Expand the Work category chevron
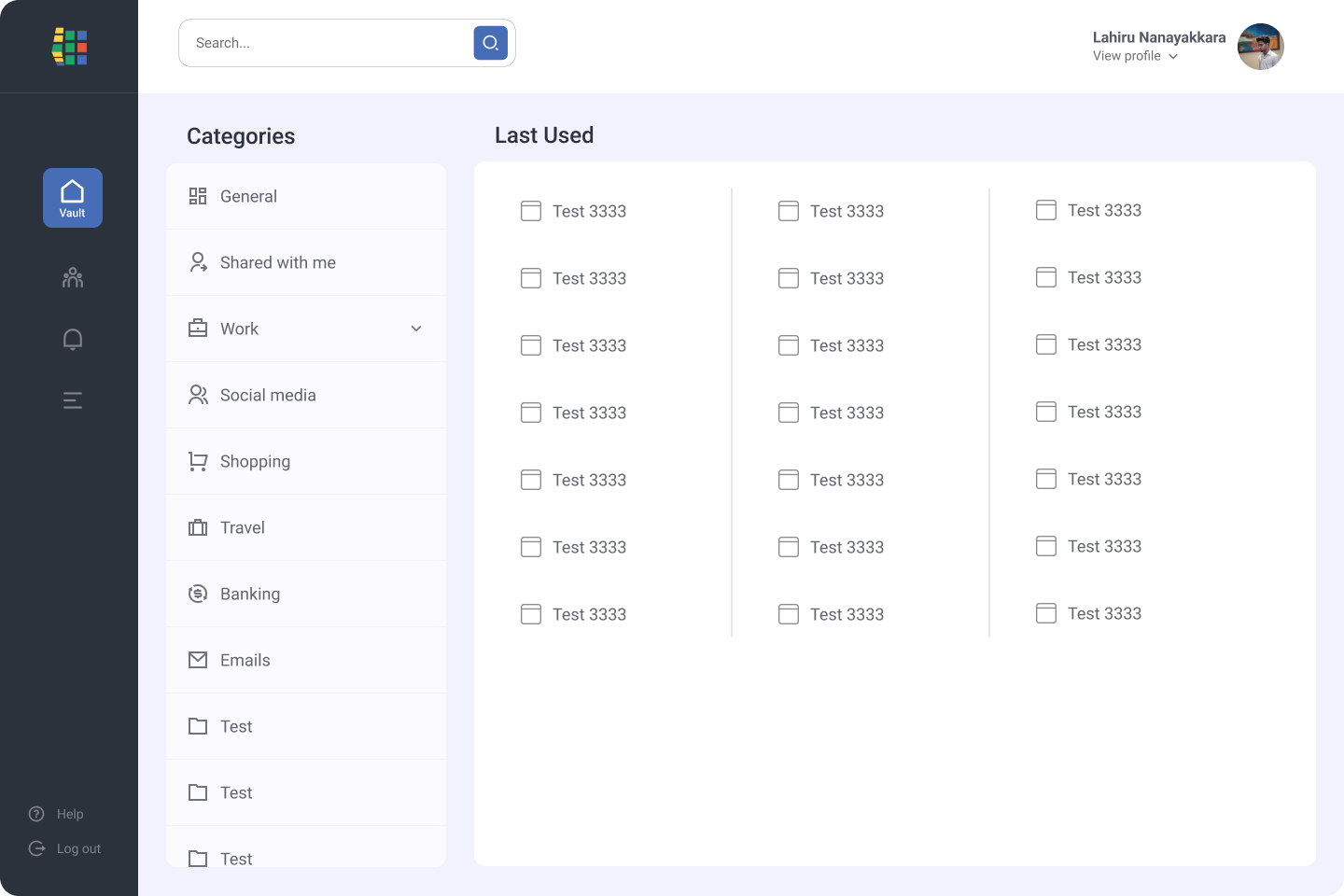Image resolution: width=1344 pixels, height=896 pixels. point(416,329)
